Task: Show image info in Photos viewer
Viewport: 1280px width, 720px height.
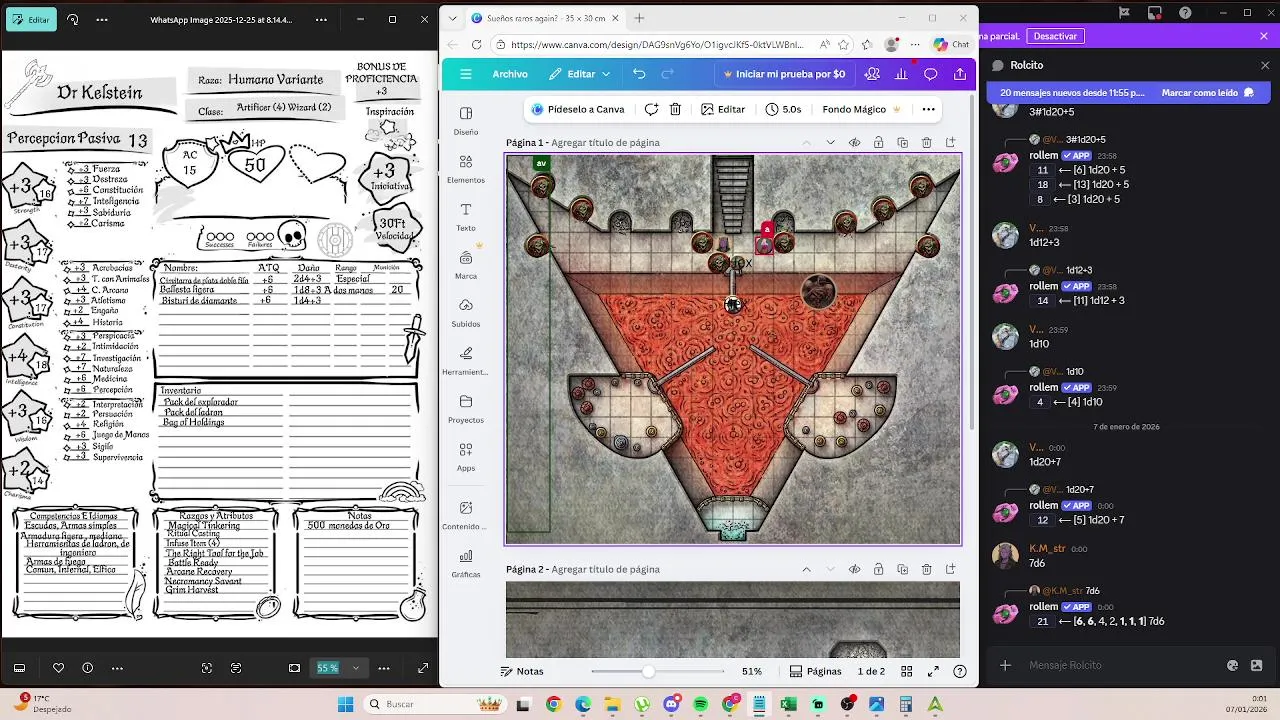Action: [x=87, y=668]
